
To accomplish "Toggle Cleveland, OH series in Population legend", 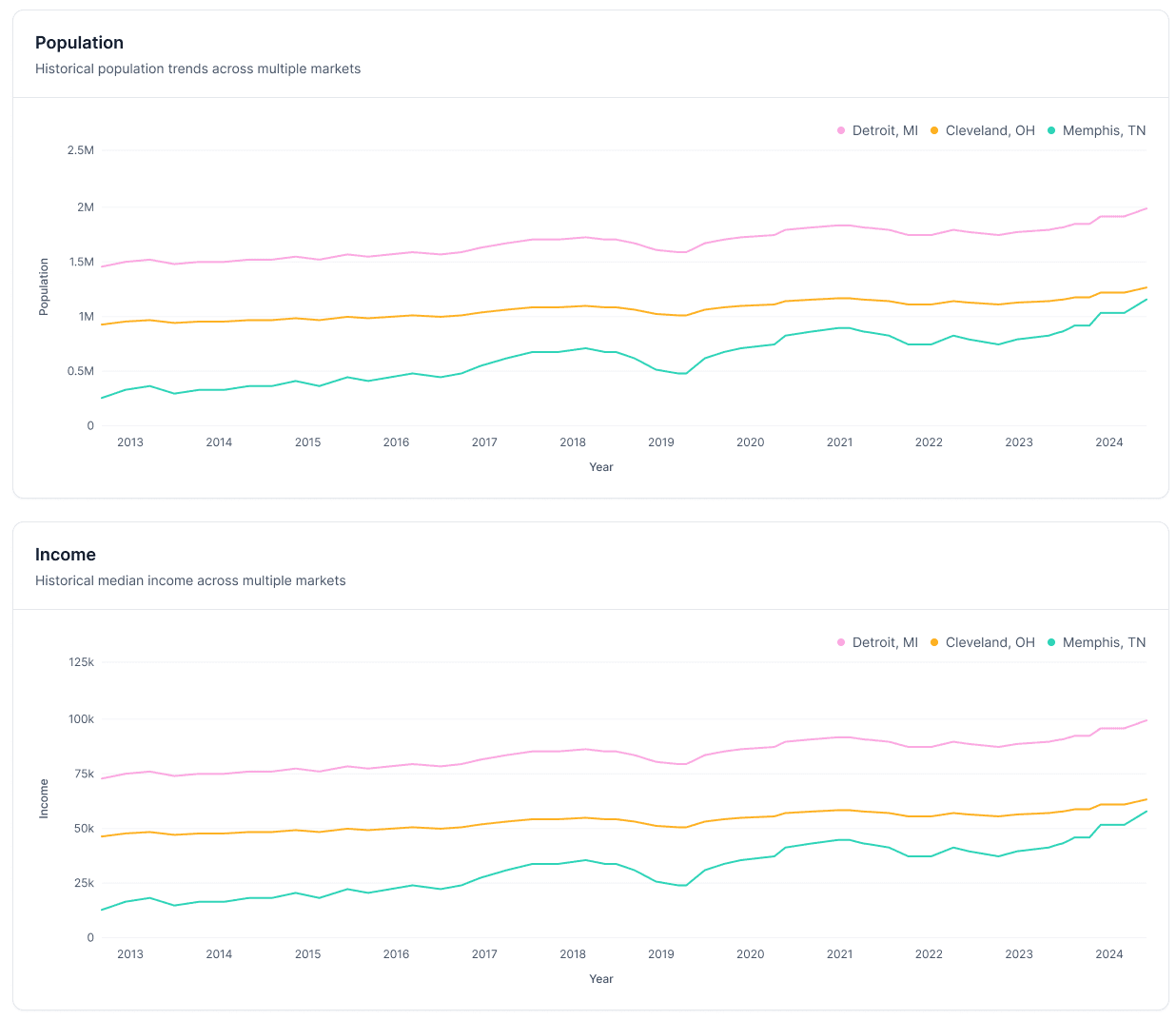I will point(982,130).
